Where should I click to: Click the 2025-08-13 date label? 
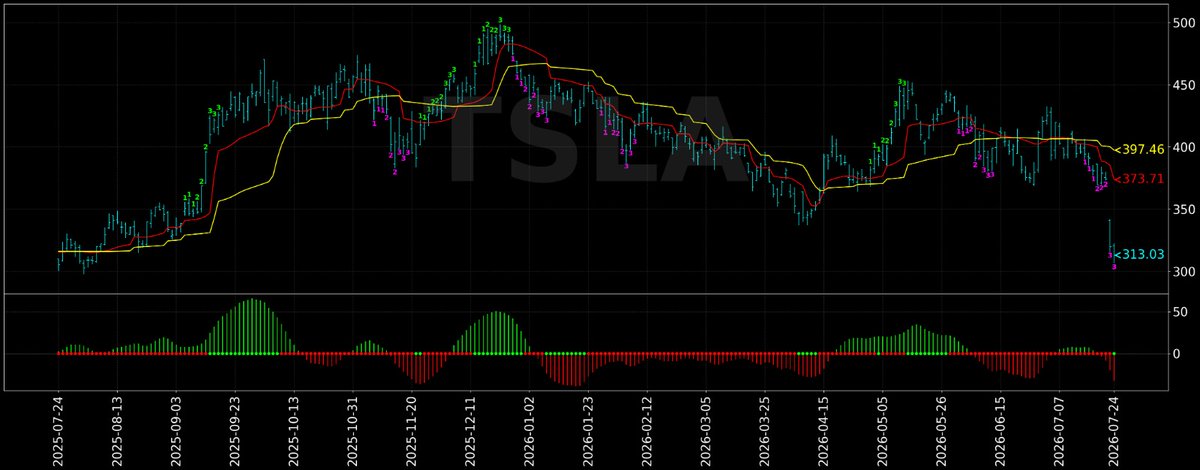click(x=117, y=431)
